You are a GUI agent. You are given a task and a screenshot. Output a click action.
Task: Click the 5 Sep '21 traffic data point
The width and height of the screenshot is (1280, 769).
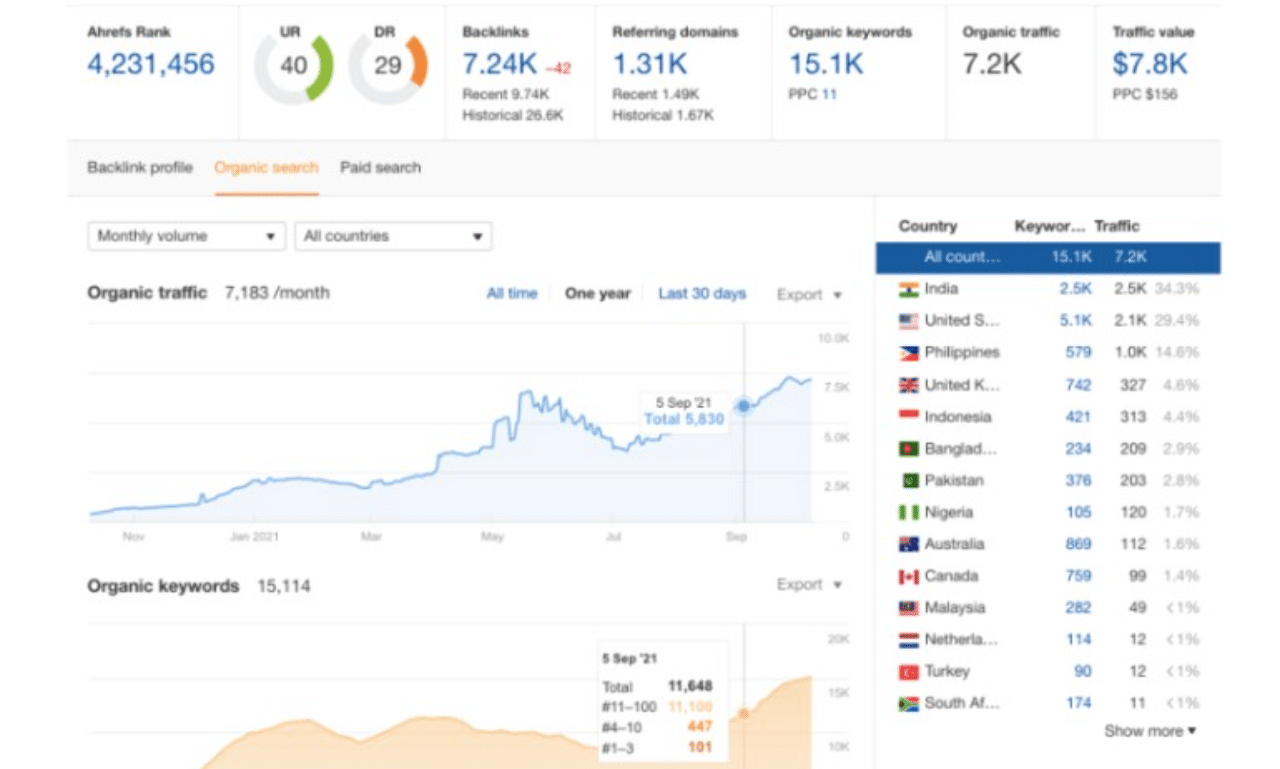[743, 406]
